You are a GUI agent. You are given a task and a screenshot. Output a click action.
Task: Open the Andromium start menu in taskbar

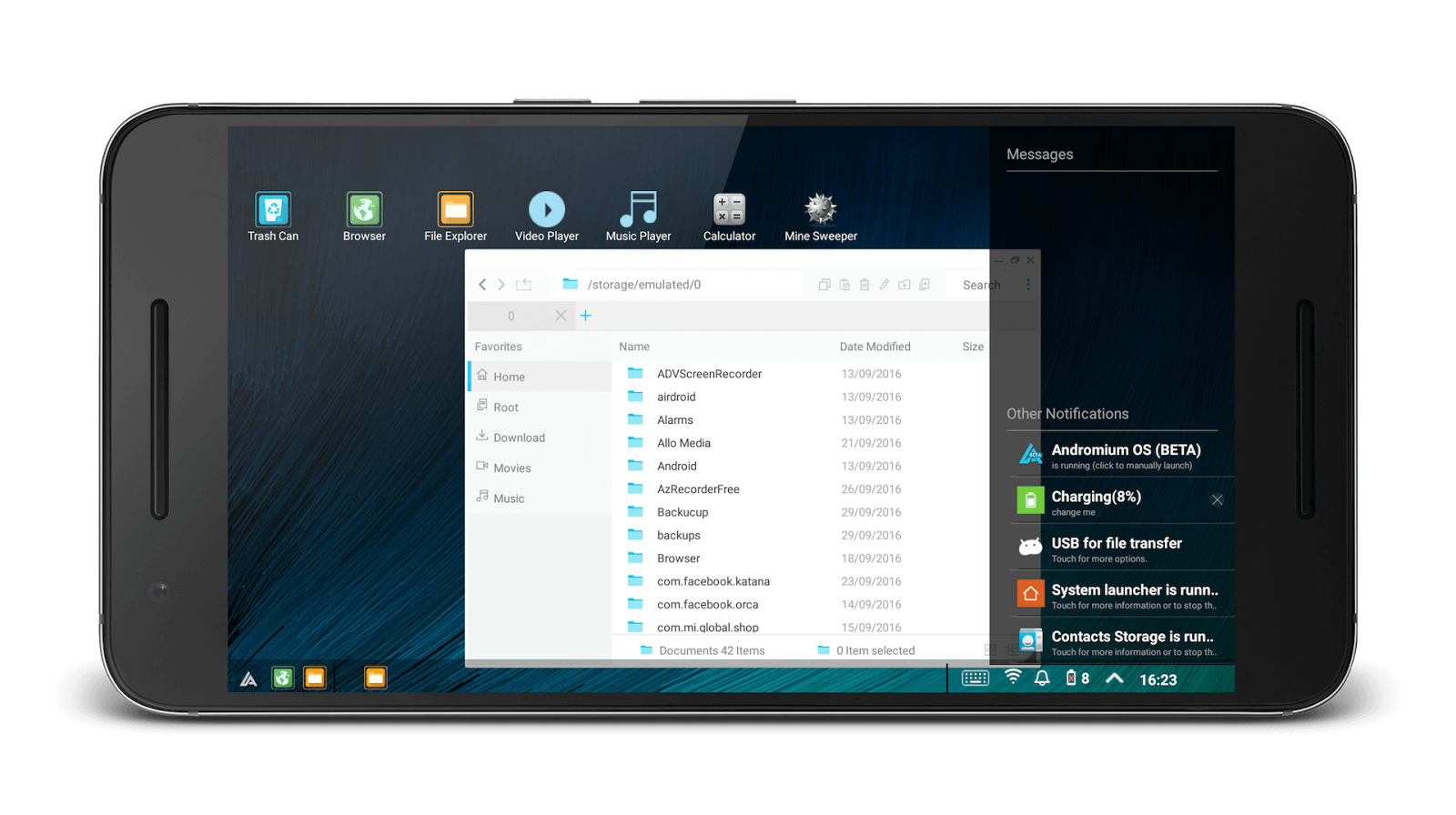coord(248,679)
